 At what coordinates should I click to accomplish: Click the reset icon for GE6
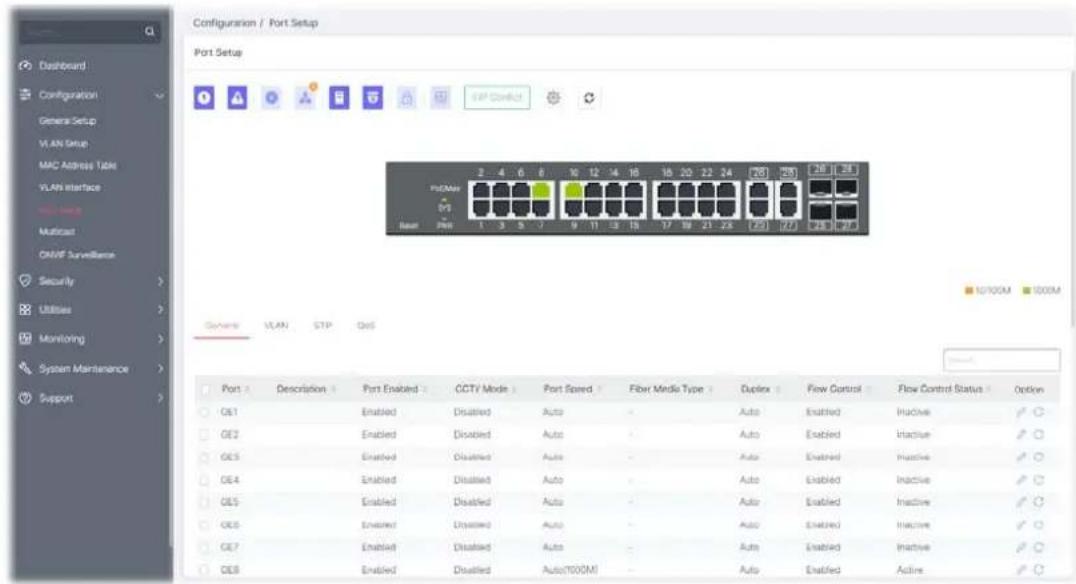[1038, 524]
